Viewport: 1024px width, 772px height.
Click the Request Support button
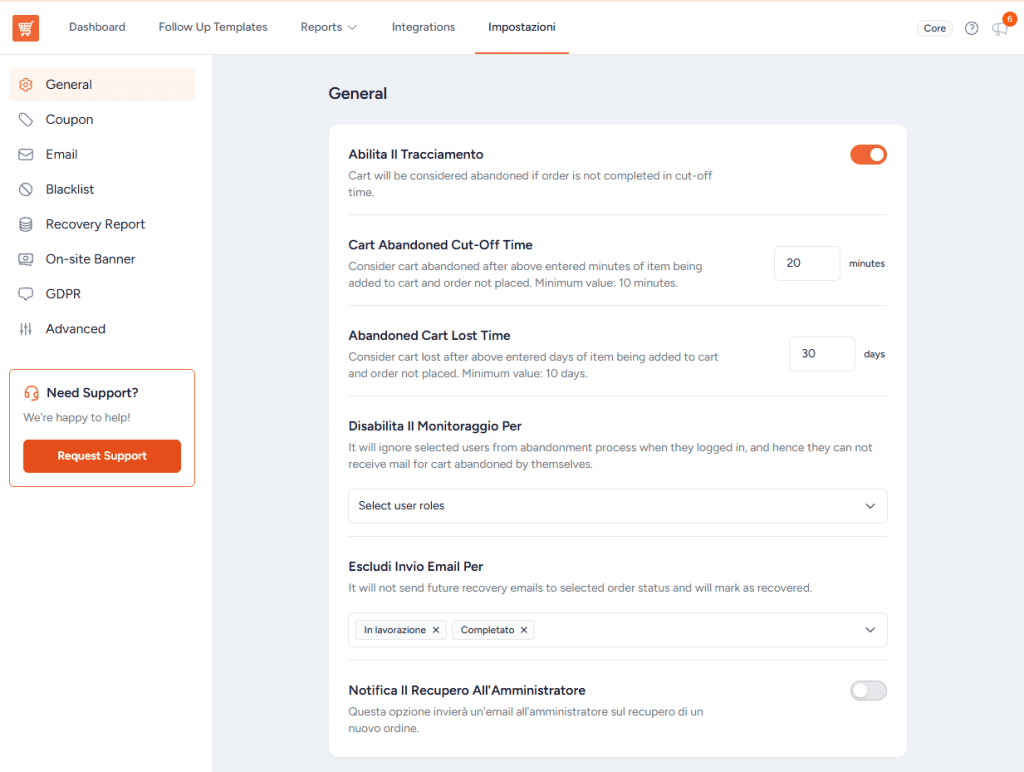coord(102,456)
